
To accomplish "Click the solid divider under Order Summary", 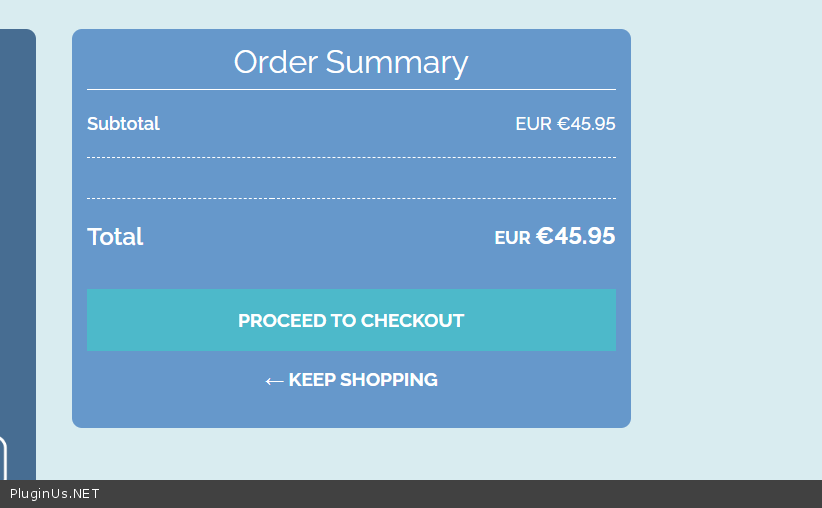I will point(351,90).
